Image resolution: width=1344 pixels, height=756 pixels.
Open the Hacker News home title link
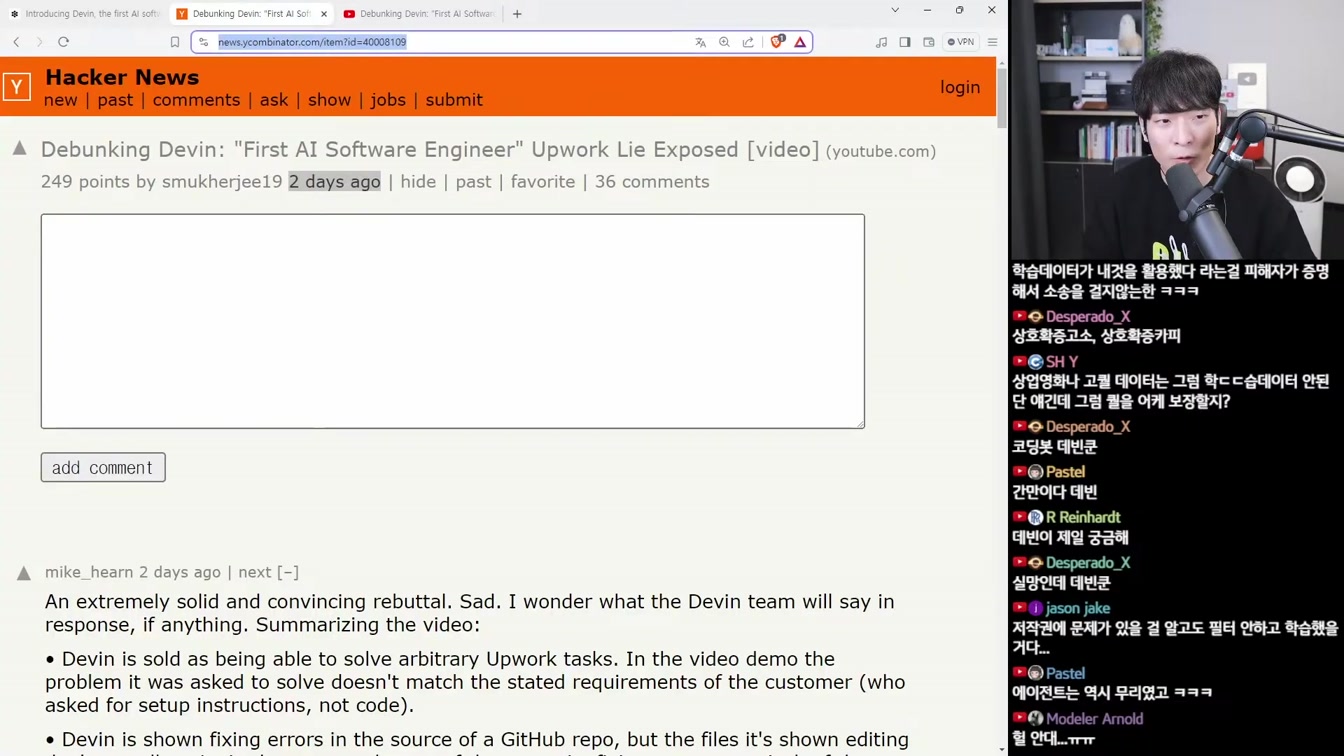click(122, 77)
